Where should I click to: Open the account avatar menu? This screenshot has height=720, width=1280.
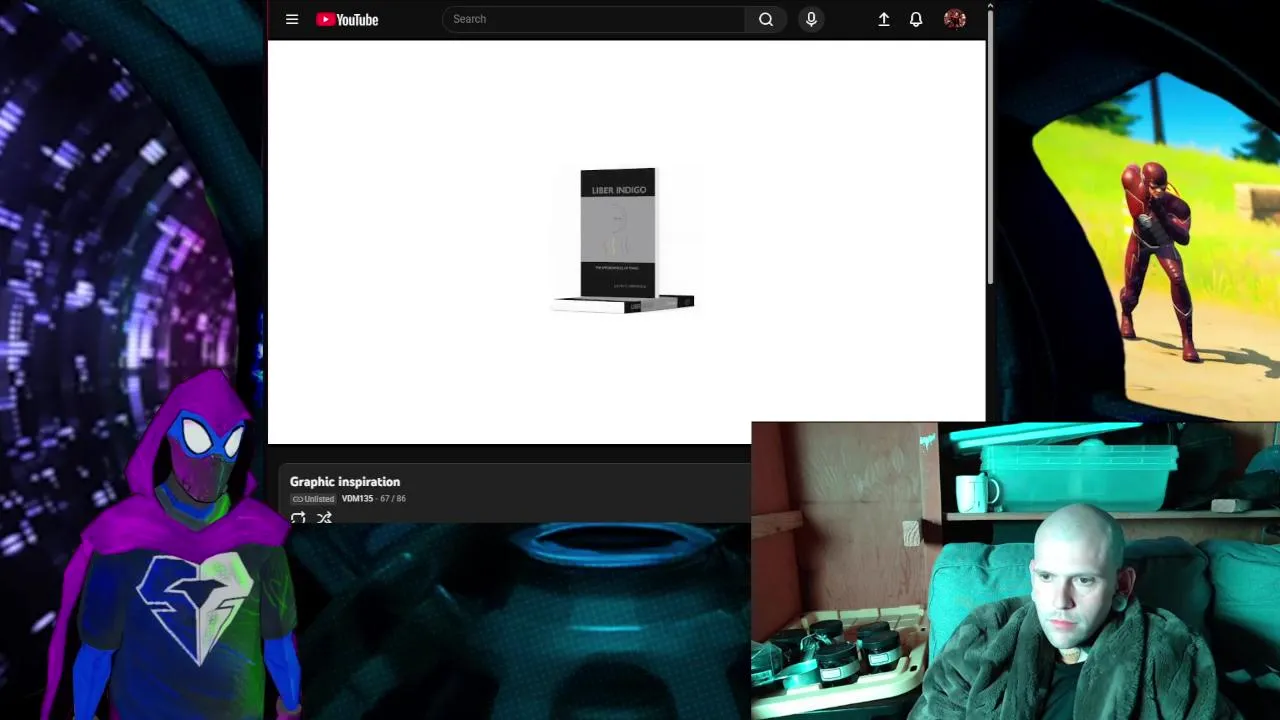point(955,19)
